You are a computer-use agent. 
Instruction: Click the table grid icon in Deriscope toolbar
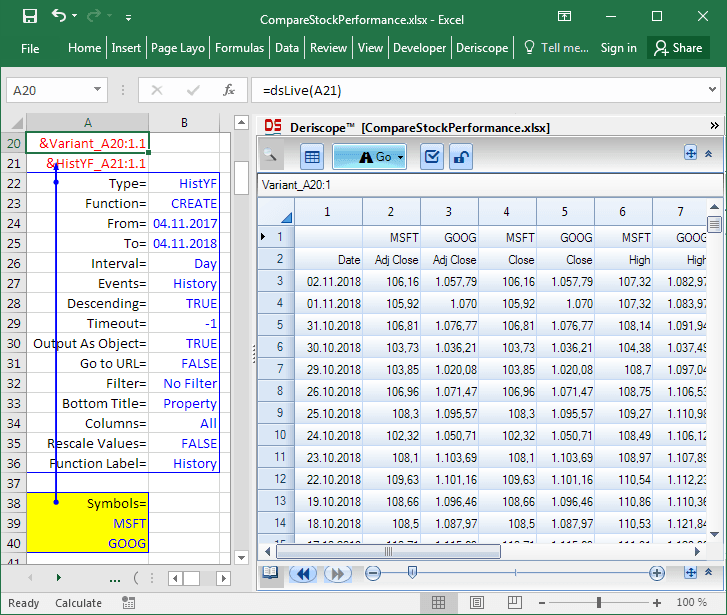coord(311,157)
